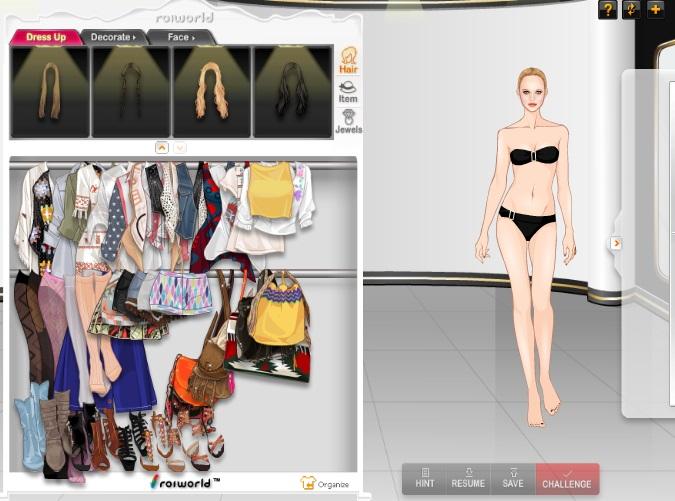Click the orange plus icon
The width and height of the screenshot is (675, 501).
[x=655, y=10]
